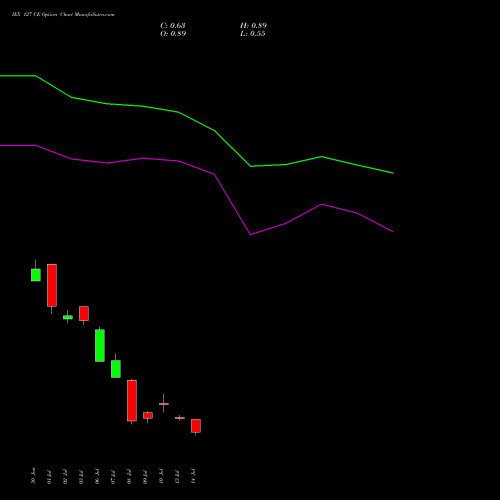Click the green candlestick above 30 Jun

coord(36,275)
